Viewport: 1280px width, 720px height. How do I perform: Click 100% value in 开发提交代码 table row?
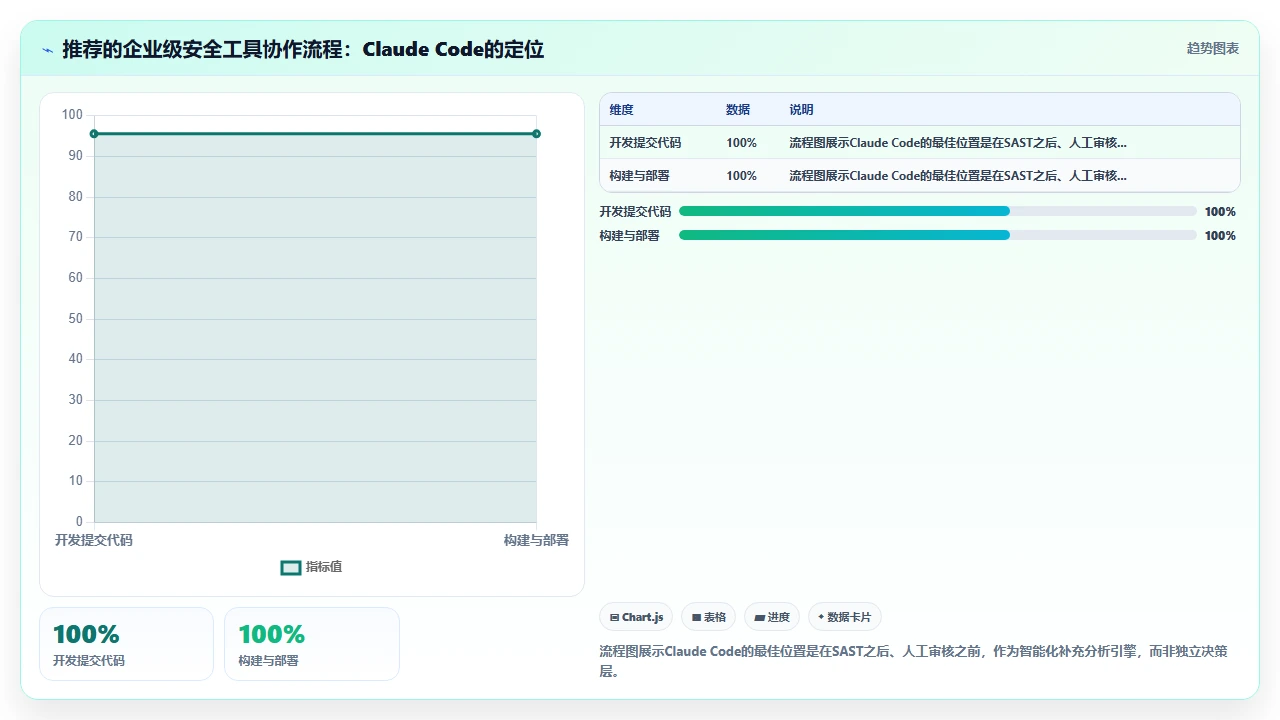741,143
